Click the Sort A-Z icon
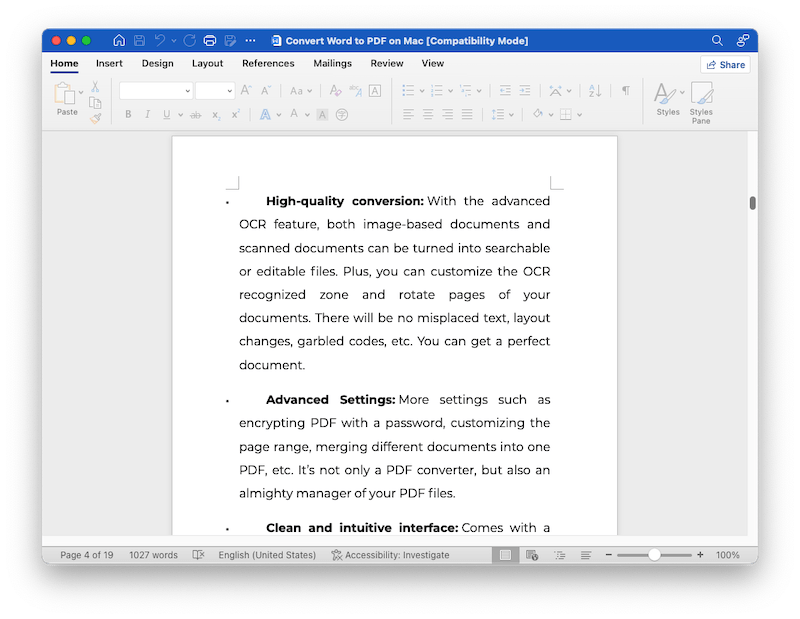The height and width of the screenshot is (619, 800). (x=595, y=91)
